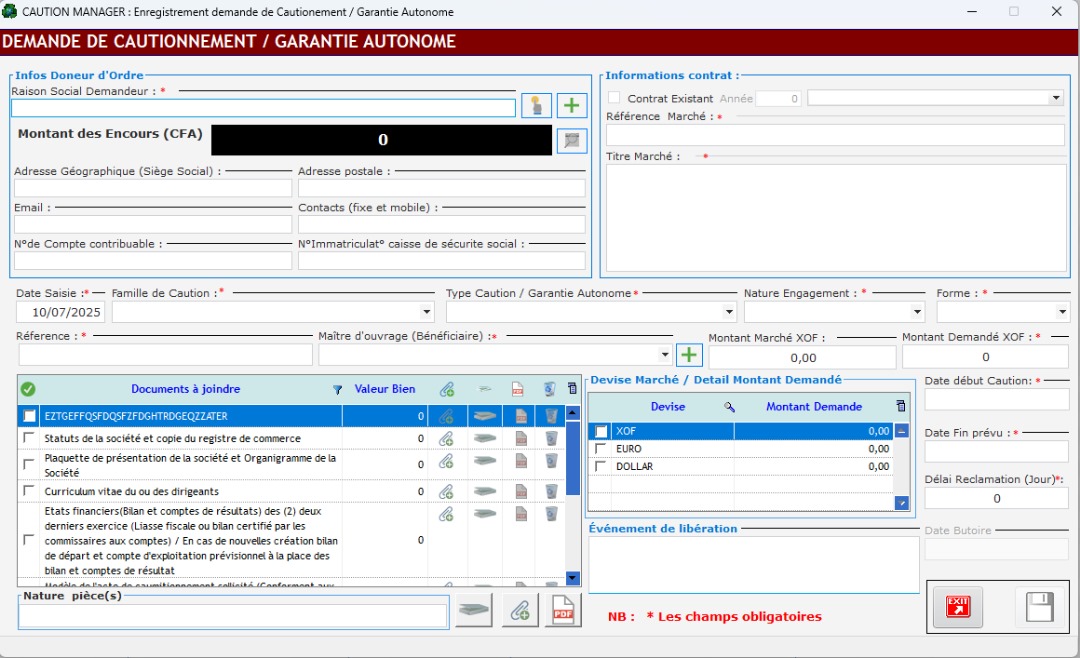Open the Forme dropdown list
This screenshot has height=658, width=1080.
click(x=1061, y=312)
